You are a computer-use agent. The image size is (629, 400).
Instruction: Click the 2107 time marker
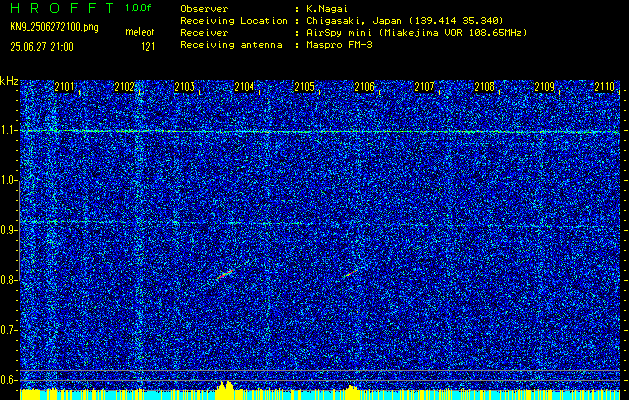click(x=424, y=87)
